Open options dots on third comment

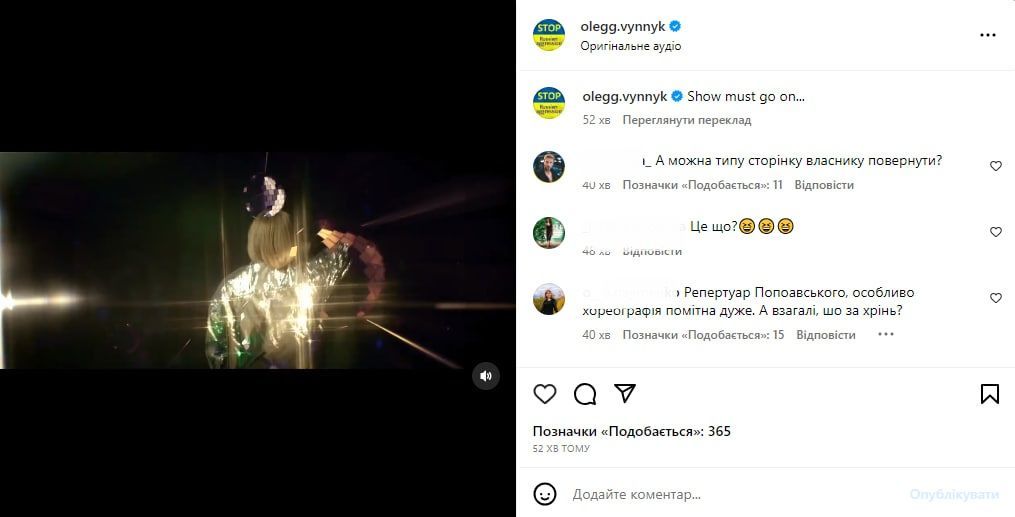pos(885,335)
